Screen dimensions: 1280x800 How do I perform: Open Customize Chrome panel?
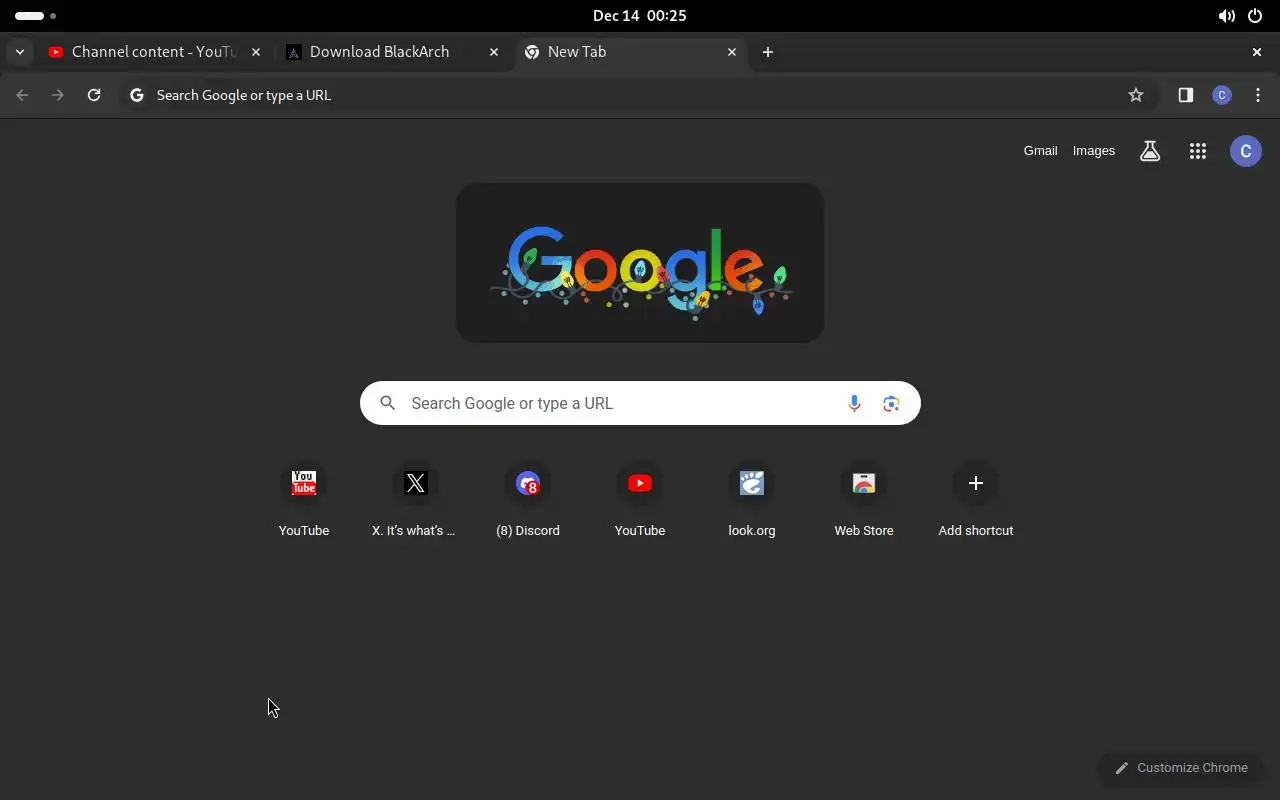pos(1181,768)
